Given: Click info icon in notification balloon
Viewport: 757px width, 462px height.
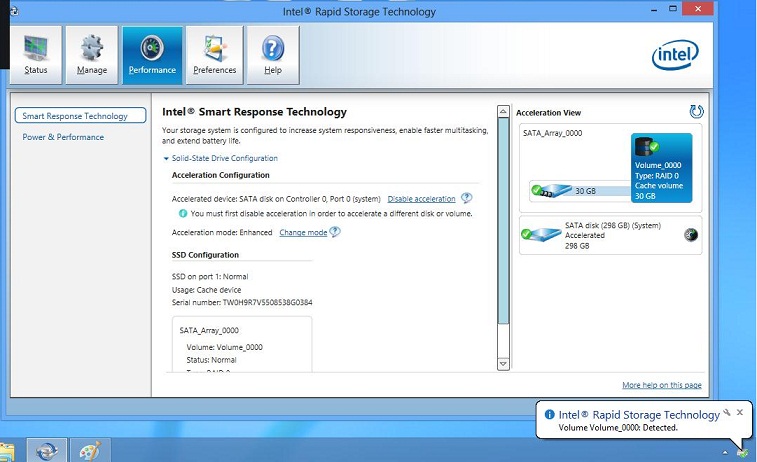Looking at the screenshot, I should (549, 414).
